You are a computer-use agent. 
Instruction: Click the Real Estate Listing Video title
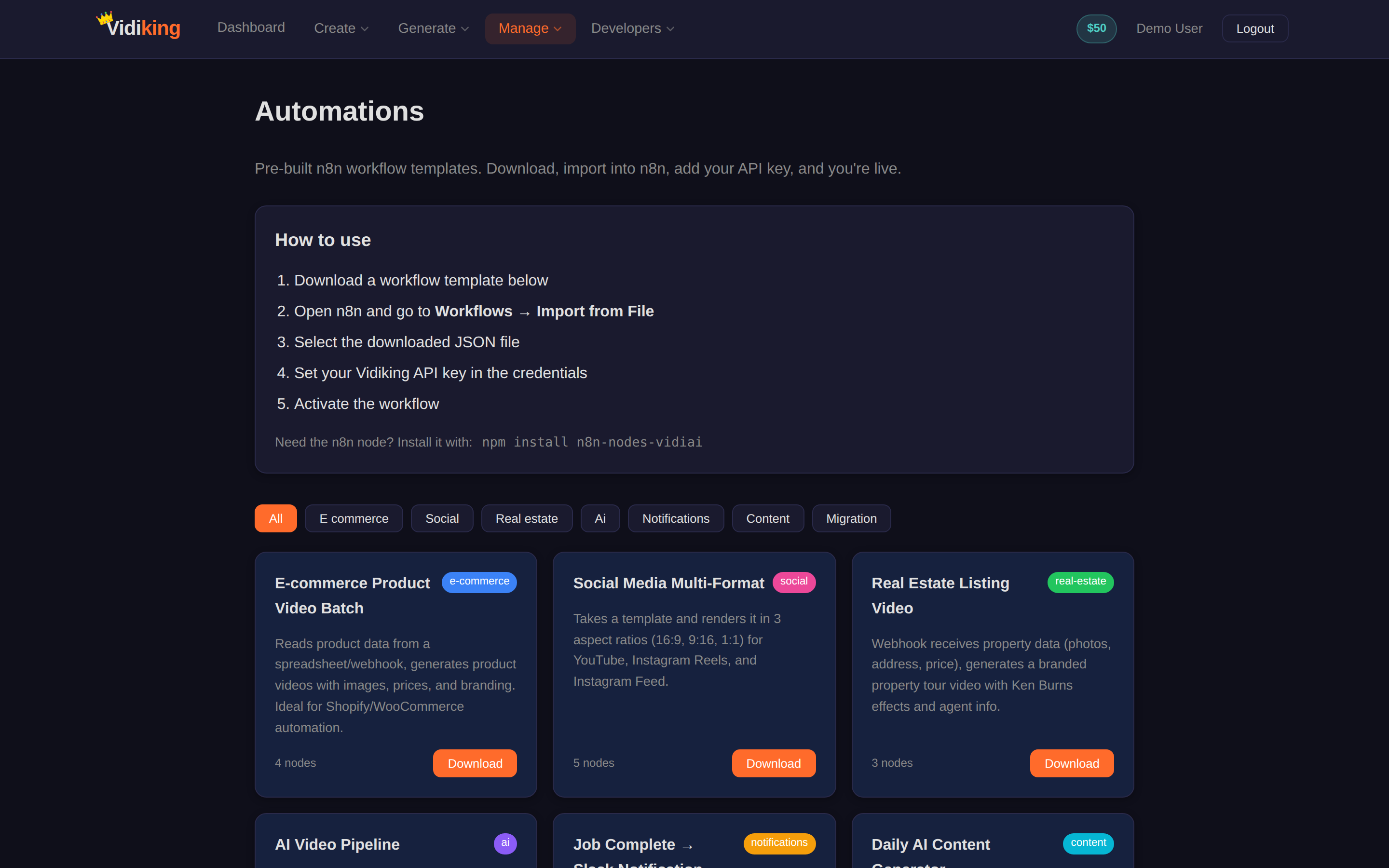(x=940, y=596)
